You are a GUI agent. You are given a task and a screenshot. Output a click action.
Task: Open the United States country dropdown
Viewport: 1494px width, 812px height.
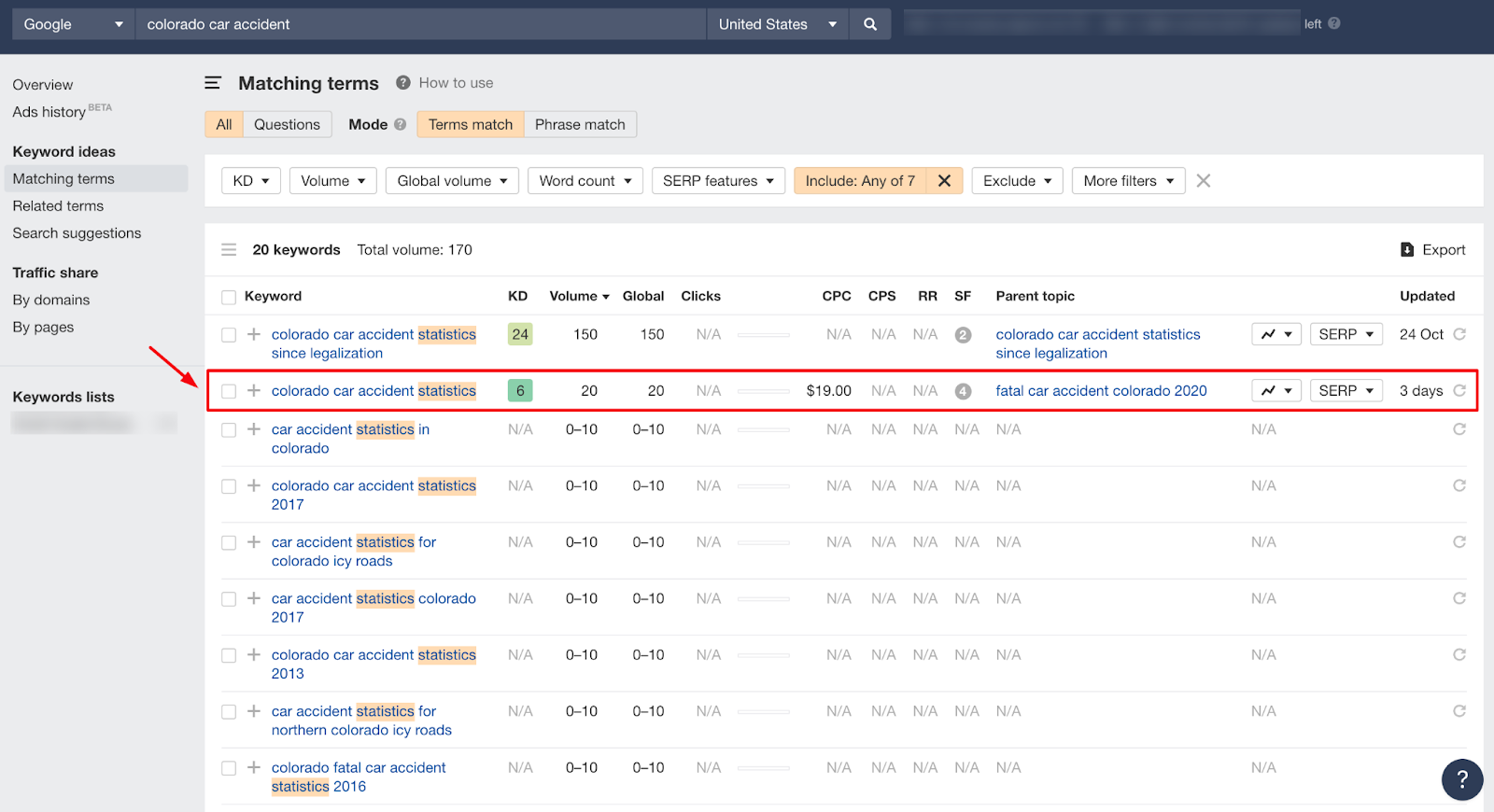point(778,24)
